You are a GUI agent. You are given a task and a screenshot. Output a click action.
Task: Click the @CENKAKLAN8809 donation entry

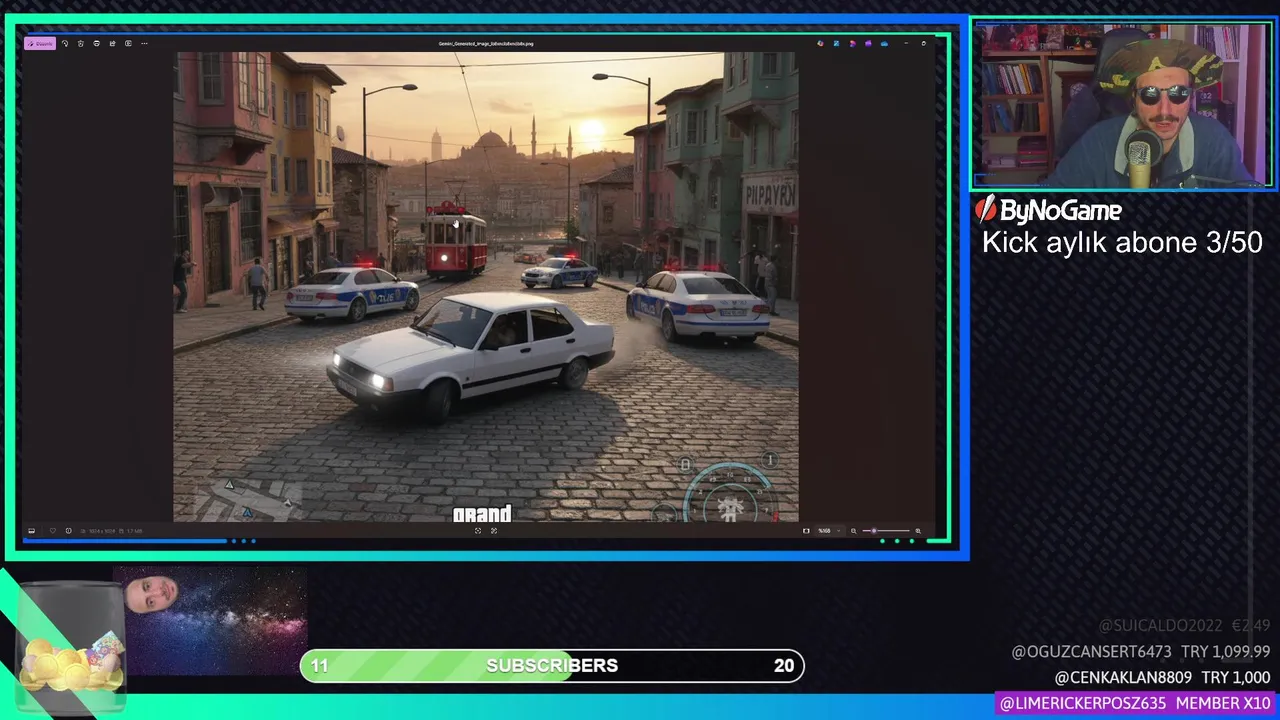[x=1162, y=678]
